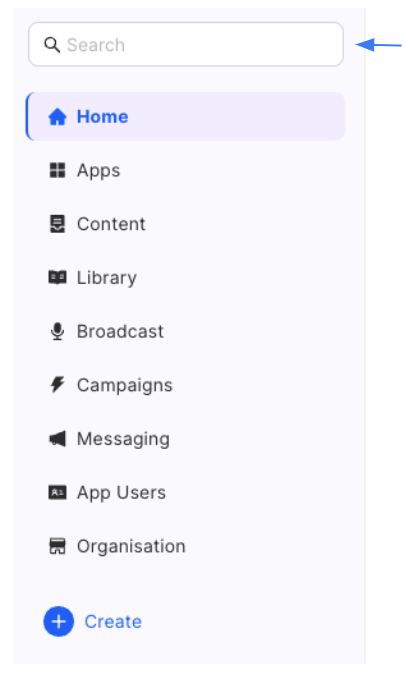Click the magnifying glass search icon
This screenshot has height=678, width=408.
pos(52,45)
